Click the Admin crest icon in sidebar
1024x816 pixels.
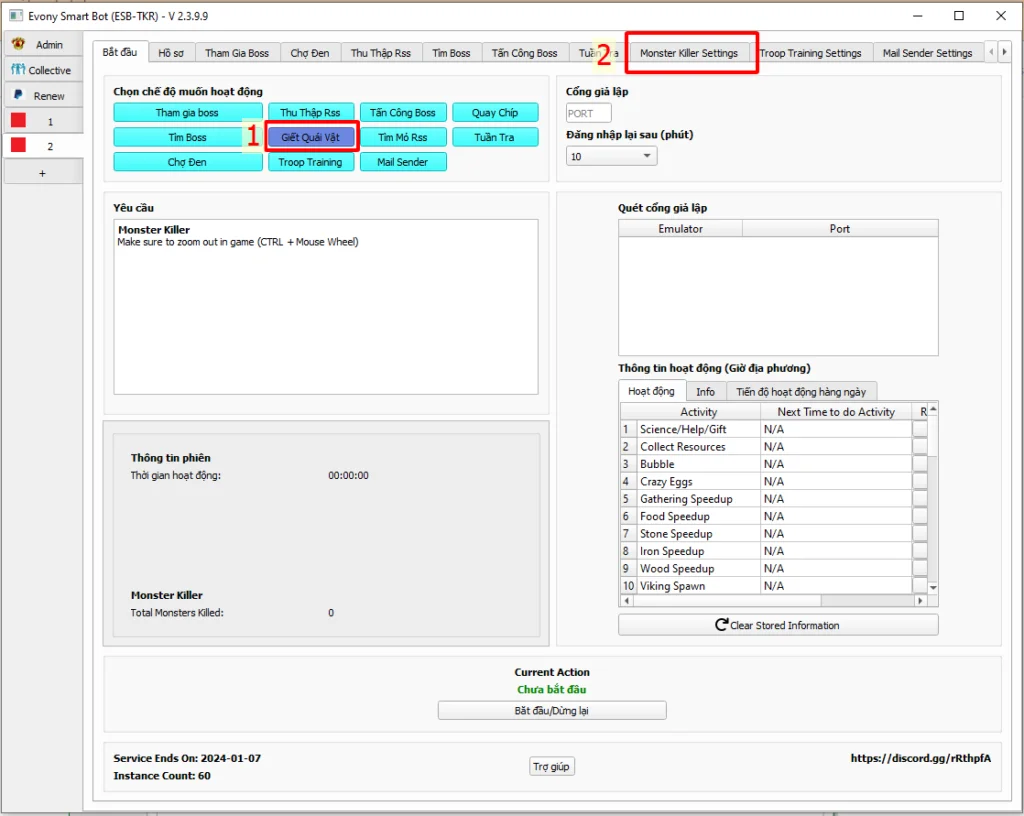click(x=18, y=44)
